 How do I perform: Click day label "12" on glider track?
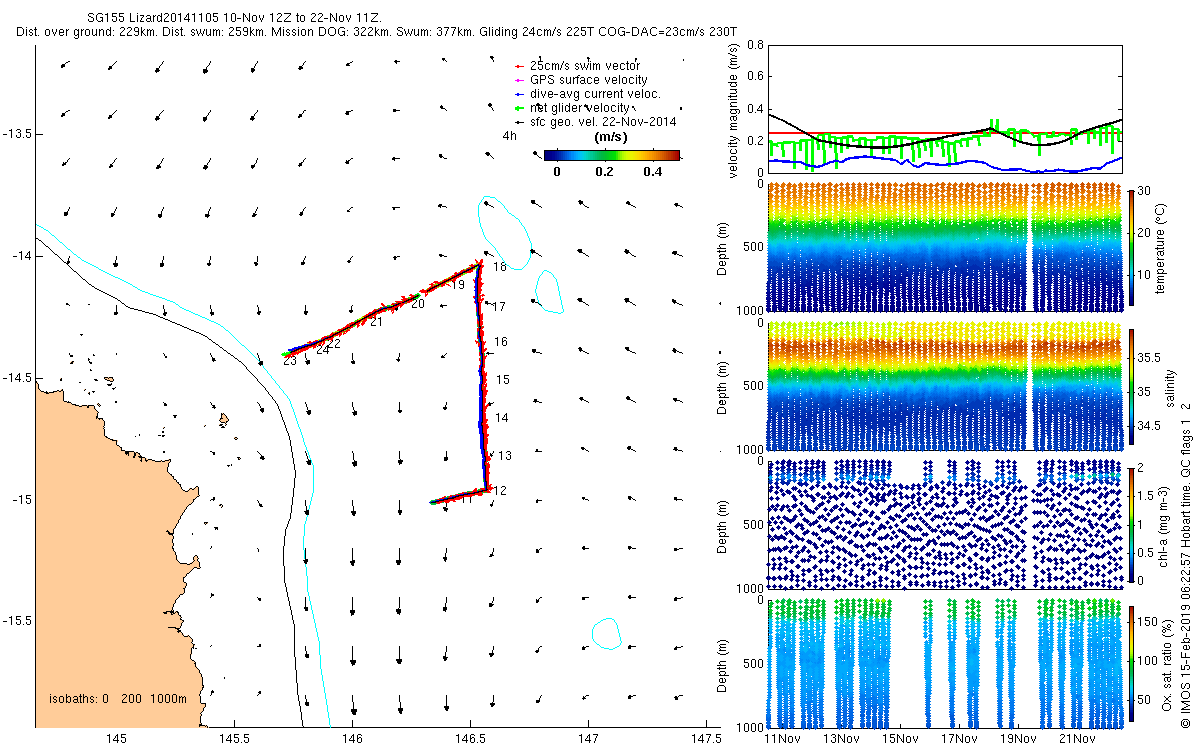[500, 490]
